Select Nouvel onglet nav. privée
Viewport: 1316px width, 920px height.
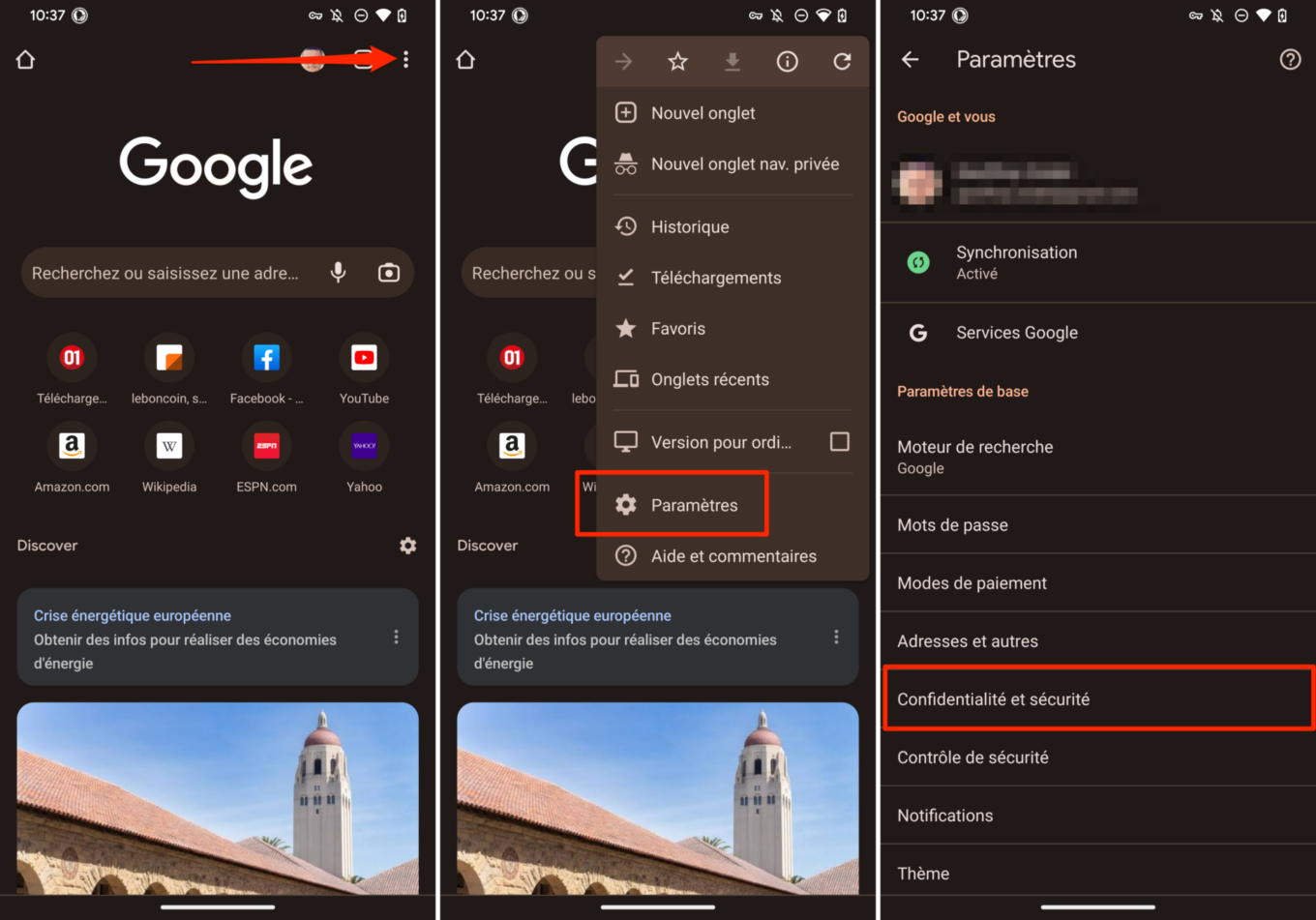733,164
